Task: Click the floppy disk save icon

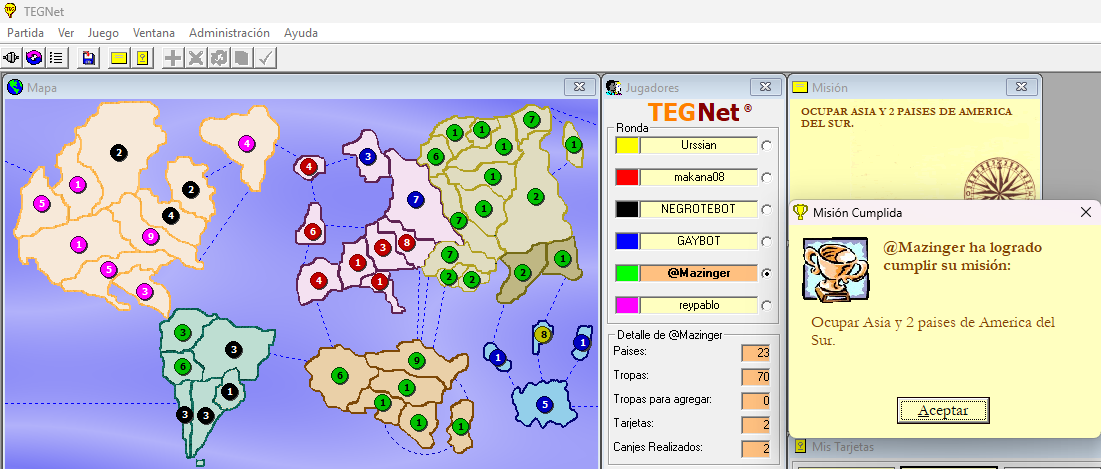Action: pos(89,58)
